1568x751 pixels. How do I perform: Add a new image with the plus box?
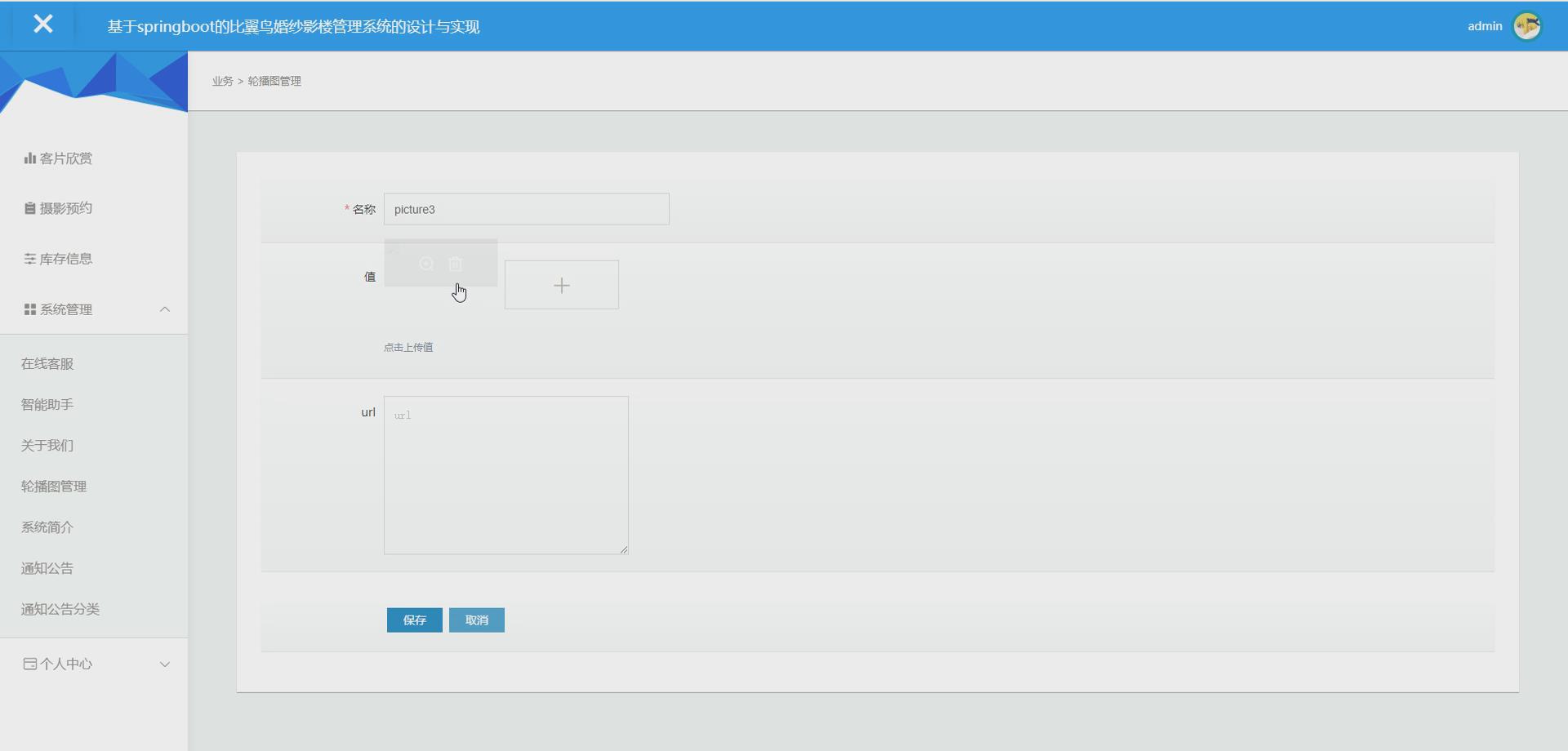point(562,285)
